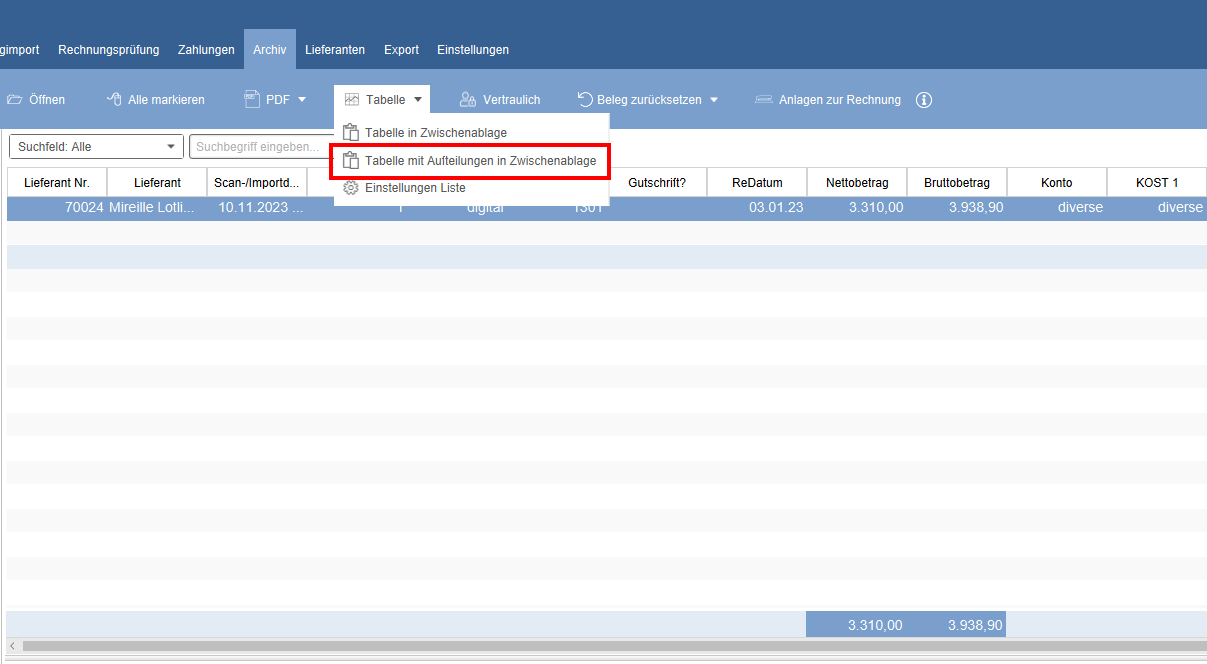Click the Beleg zurücksetzen undo icon
This screenshot has height=664, width=1207.
[585, 99]
